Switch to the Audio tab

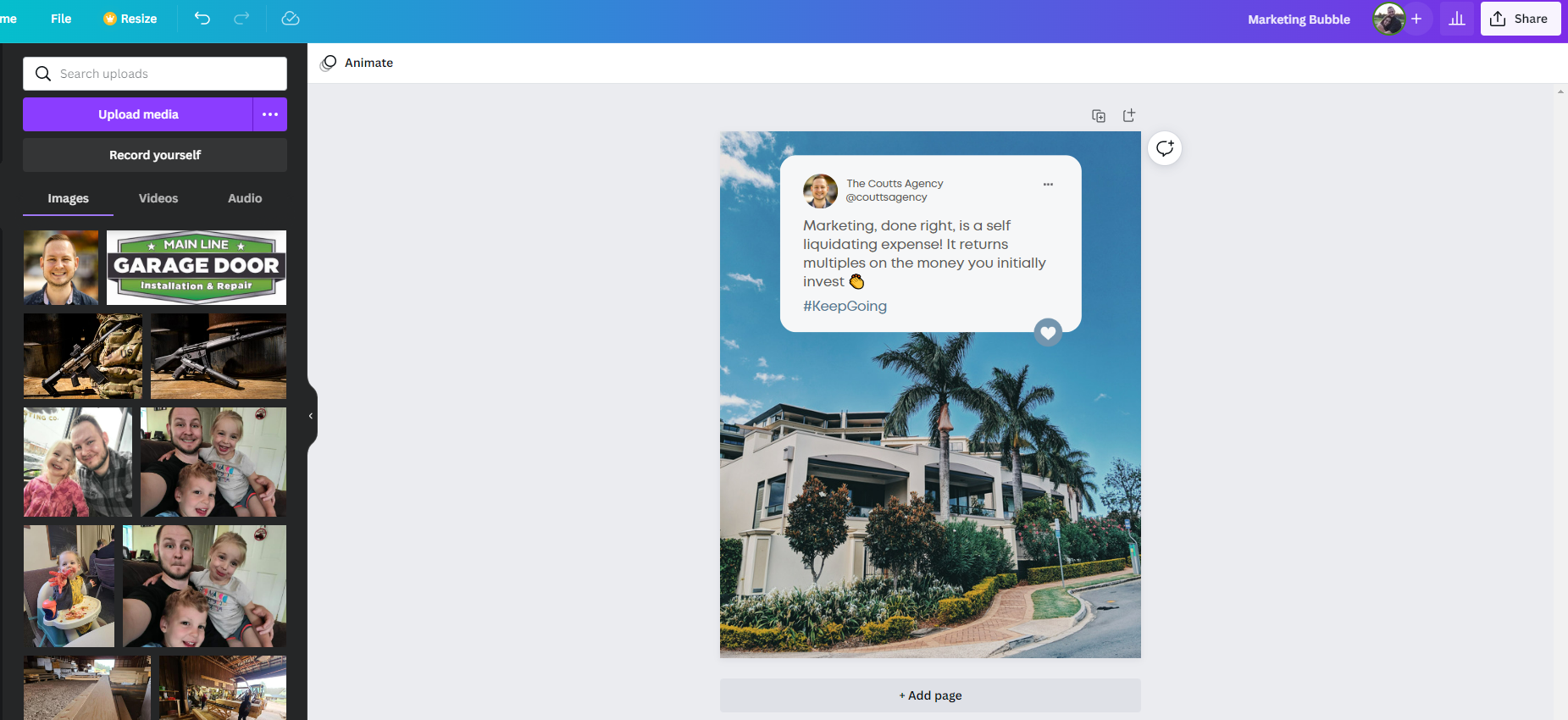[x=245, y=198]
